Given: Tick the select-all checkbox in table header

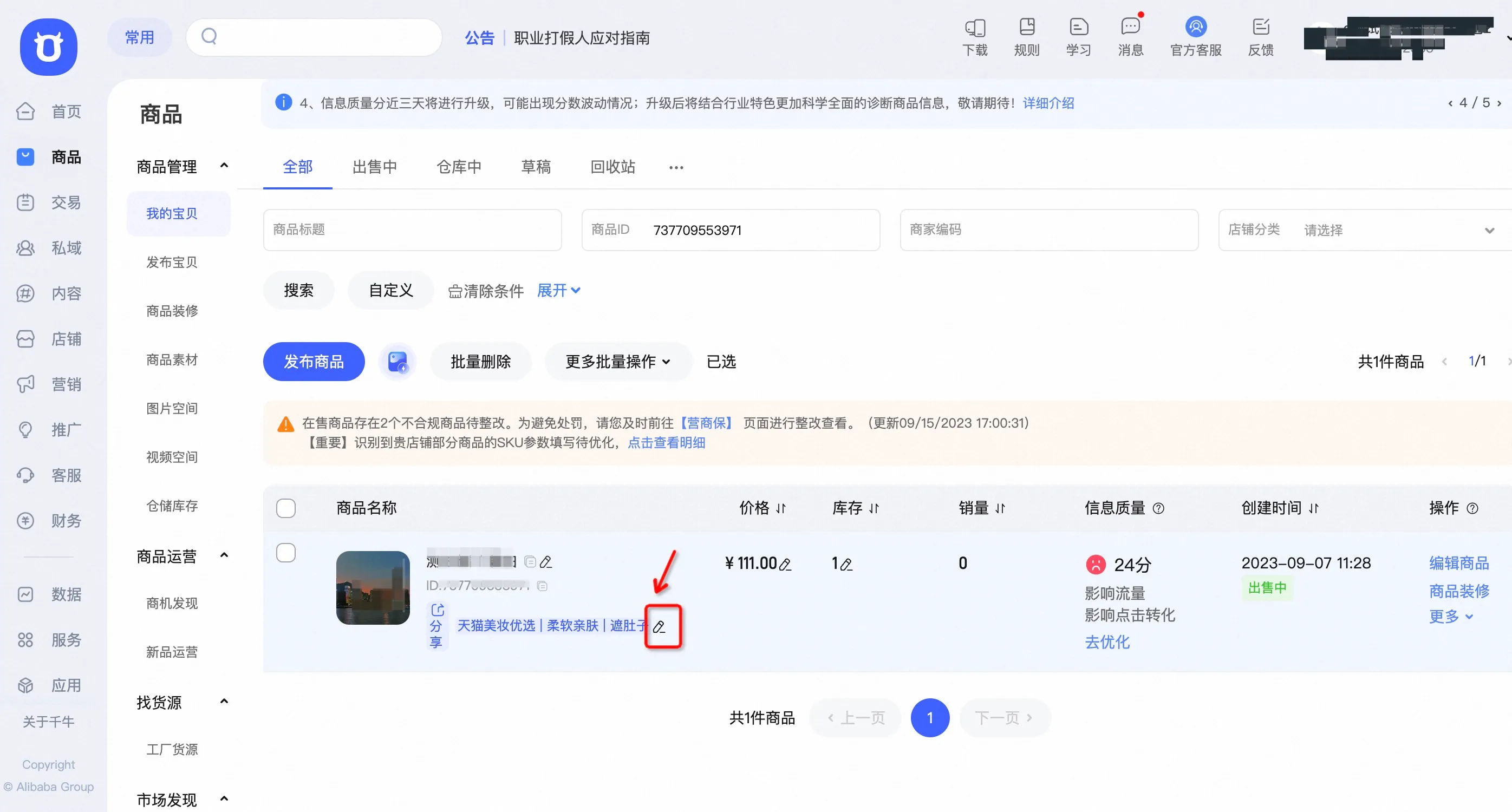Looking at the screenshot, I should tap(286, 508).
